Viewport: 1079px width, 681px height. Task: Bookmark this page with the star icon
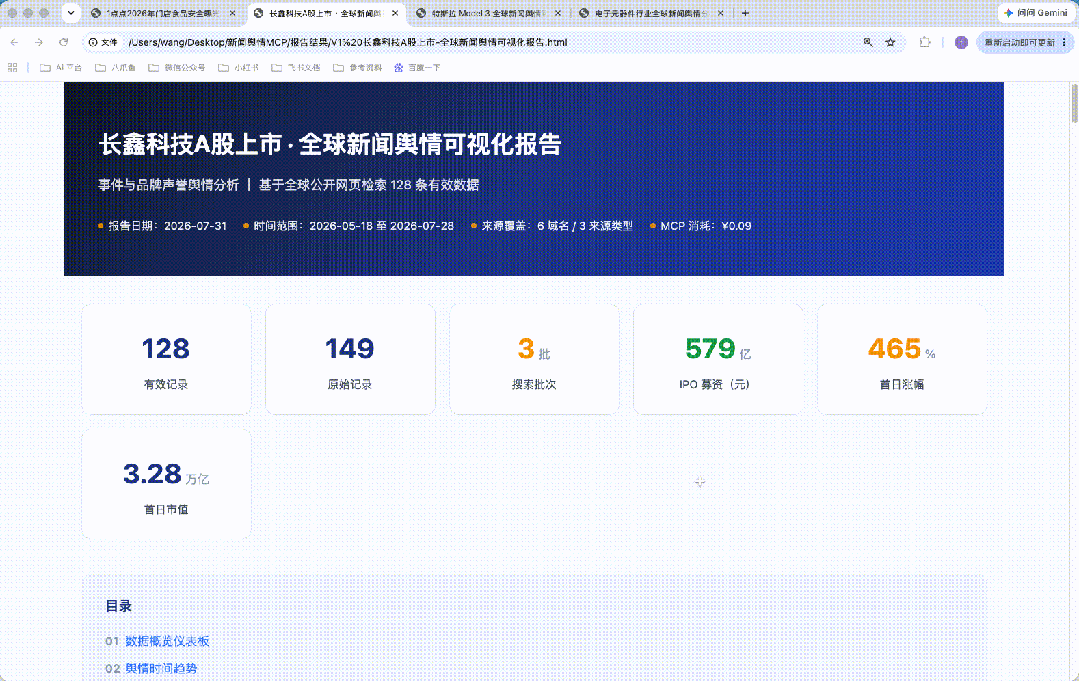coord(890,43)
